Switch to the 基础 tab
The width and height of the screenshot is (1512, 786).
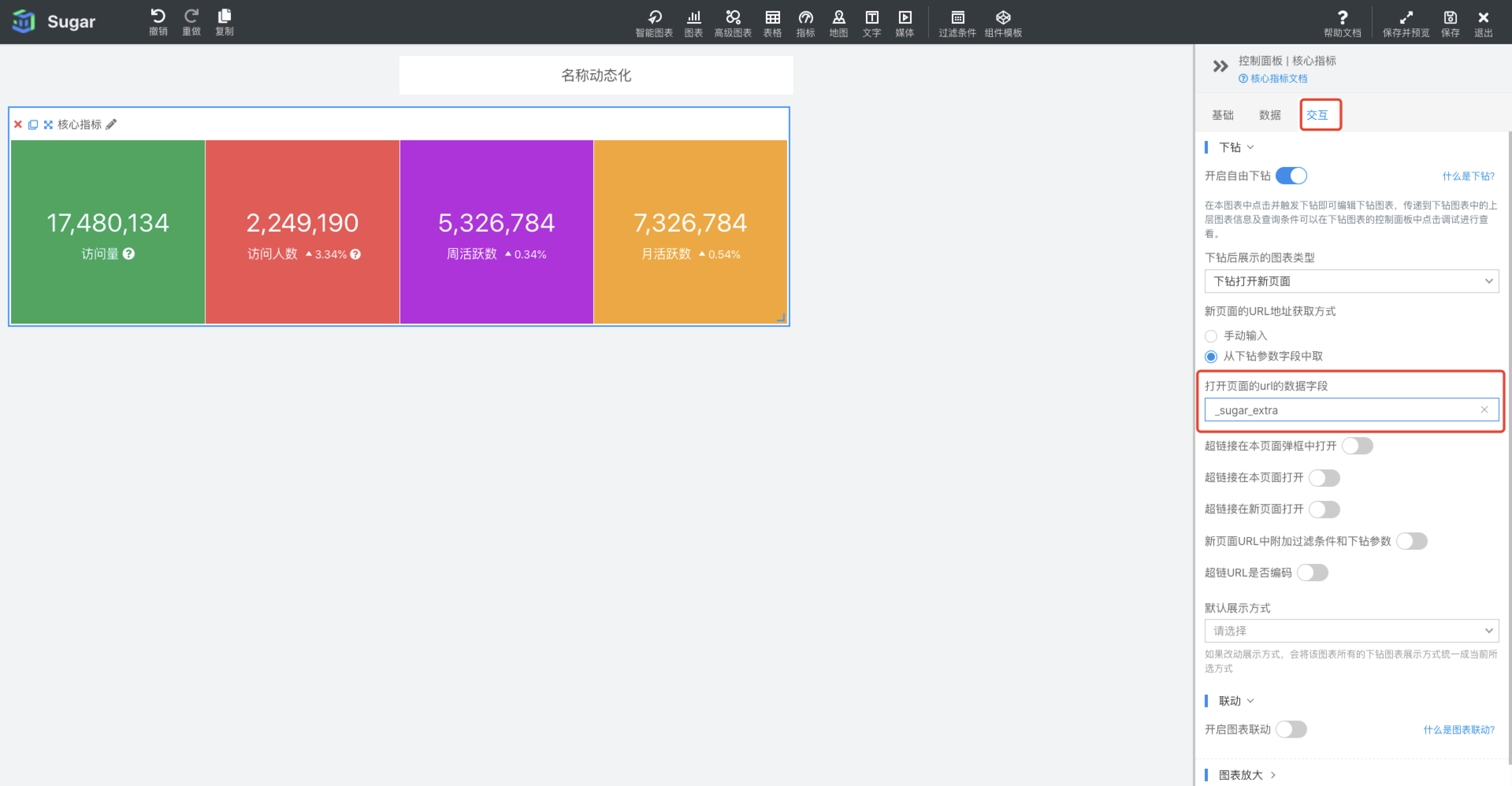[1222, 115]
